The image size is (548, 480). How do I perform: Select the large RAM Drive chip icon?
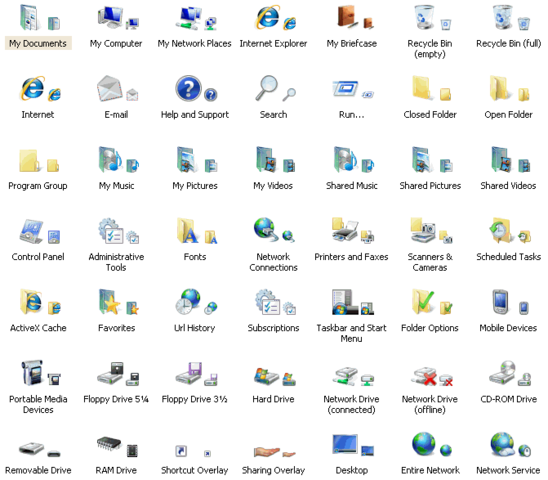[109, 443]
